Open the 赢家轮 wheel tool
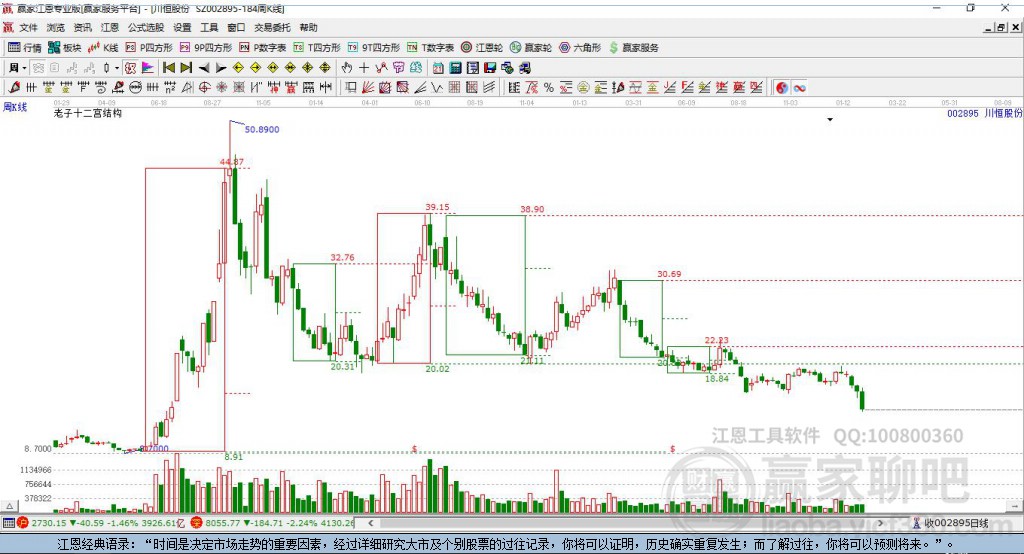 coord(531,48)
